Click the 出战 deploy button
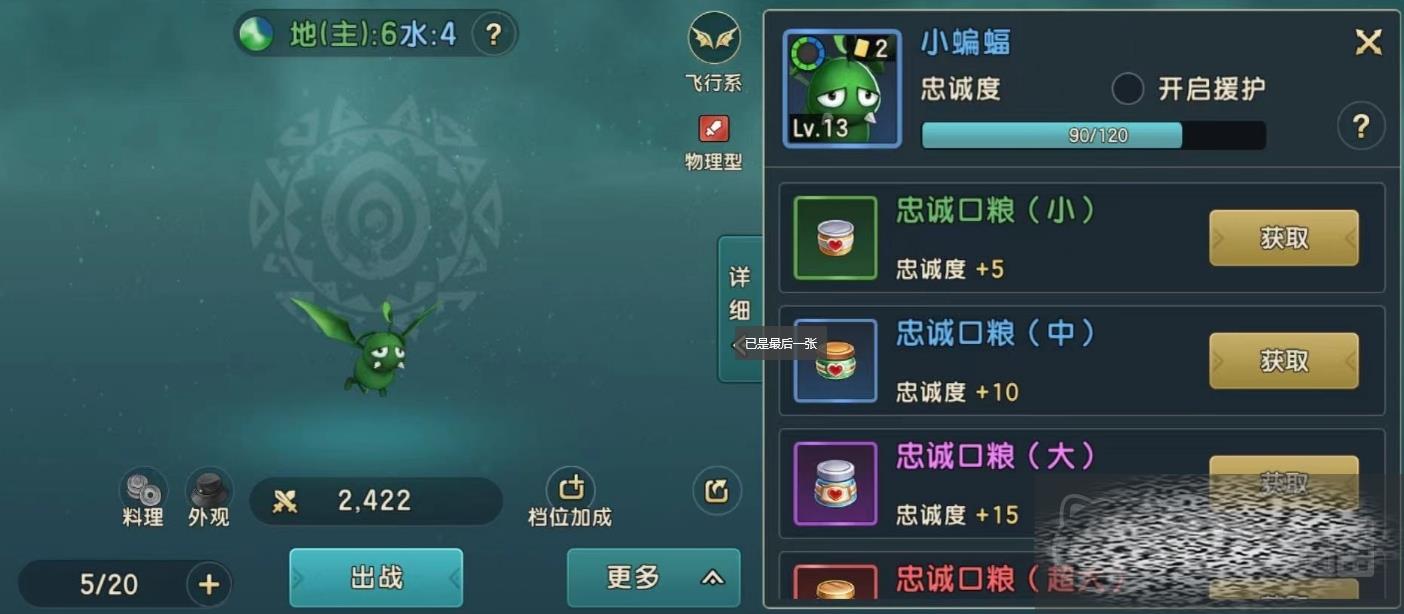Screen dimensions: 1404x614 point(376,578)
